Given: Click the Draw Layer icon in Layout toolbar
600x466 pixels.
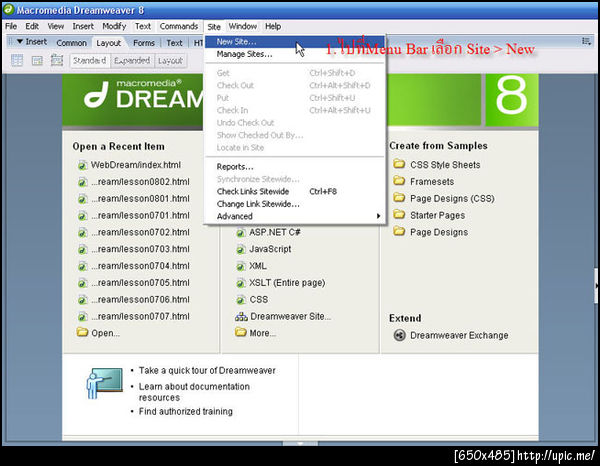Looking at the screenshot, I should coord(57,60).
